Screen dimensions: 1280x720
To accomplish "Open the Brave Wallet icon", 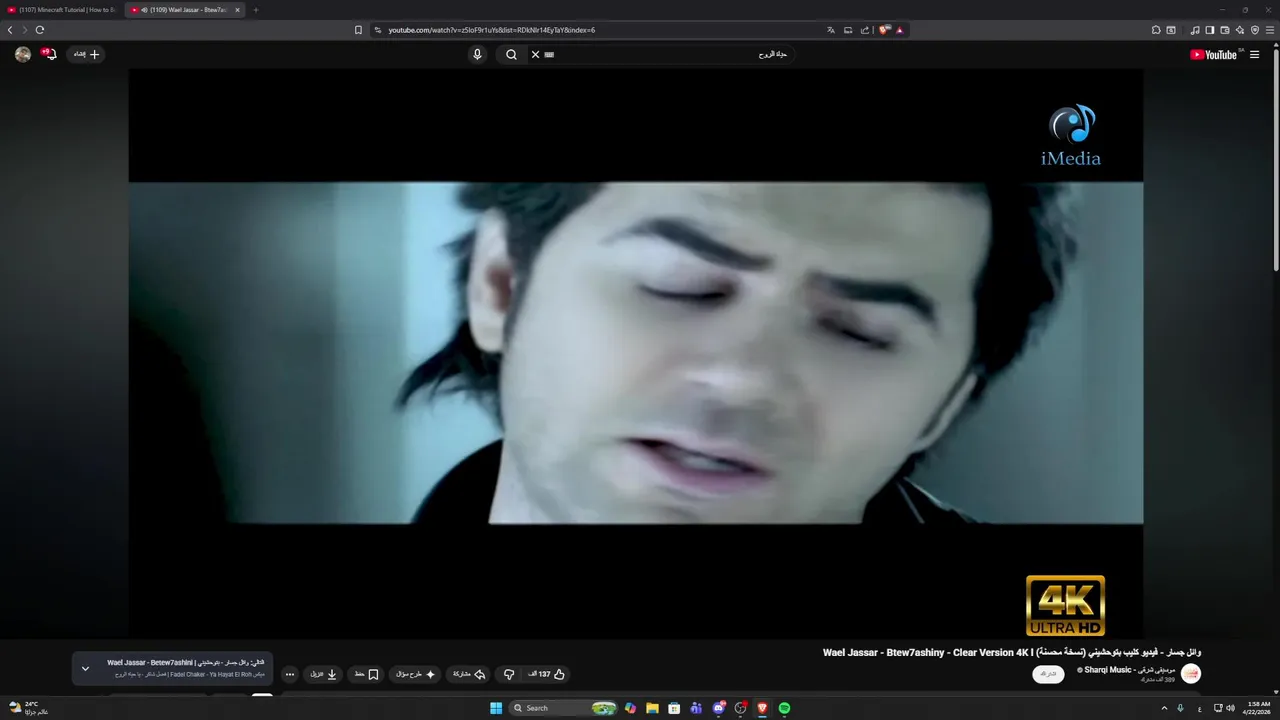I will click(1225, 30).
